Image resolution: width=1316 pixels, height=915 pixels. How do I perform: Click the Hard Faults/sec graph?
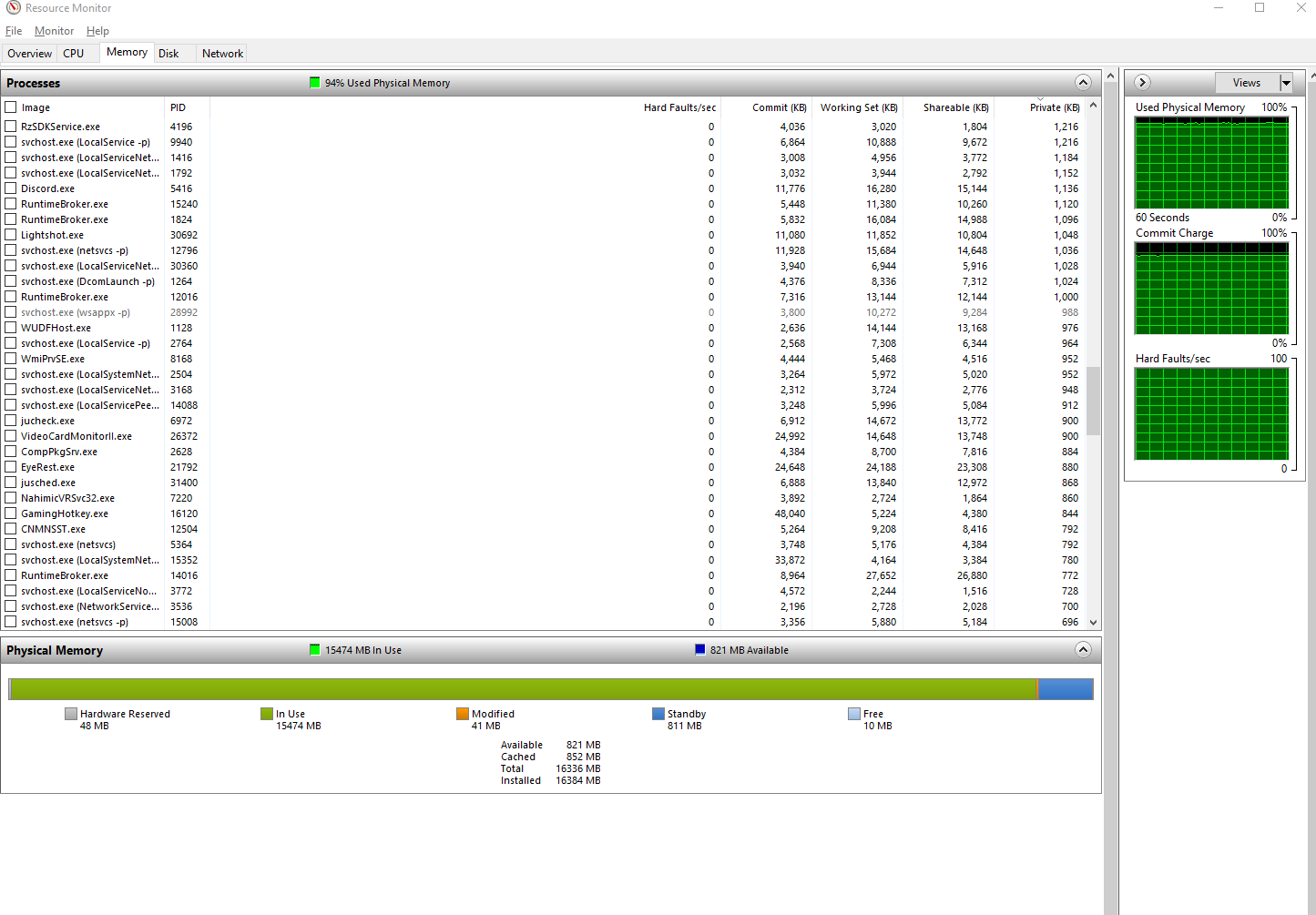pyautogui.click(x=1211, y=414)
